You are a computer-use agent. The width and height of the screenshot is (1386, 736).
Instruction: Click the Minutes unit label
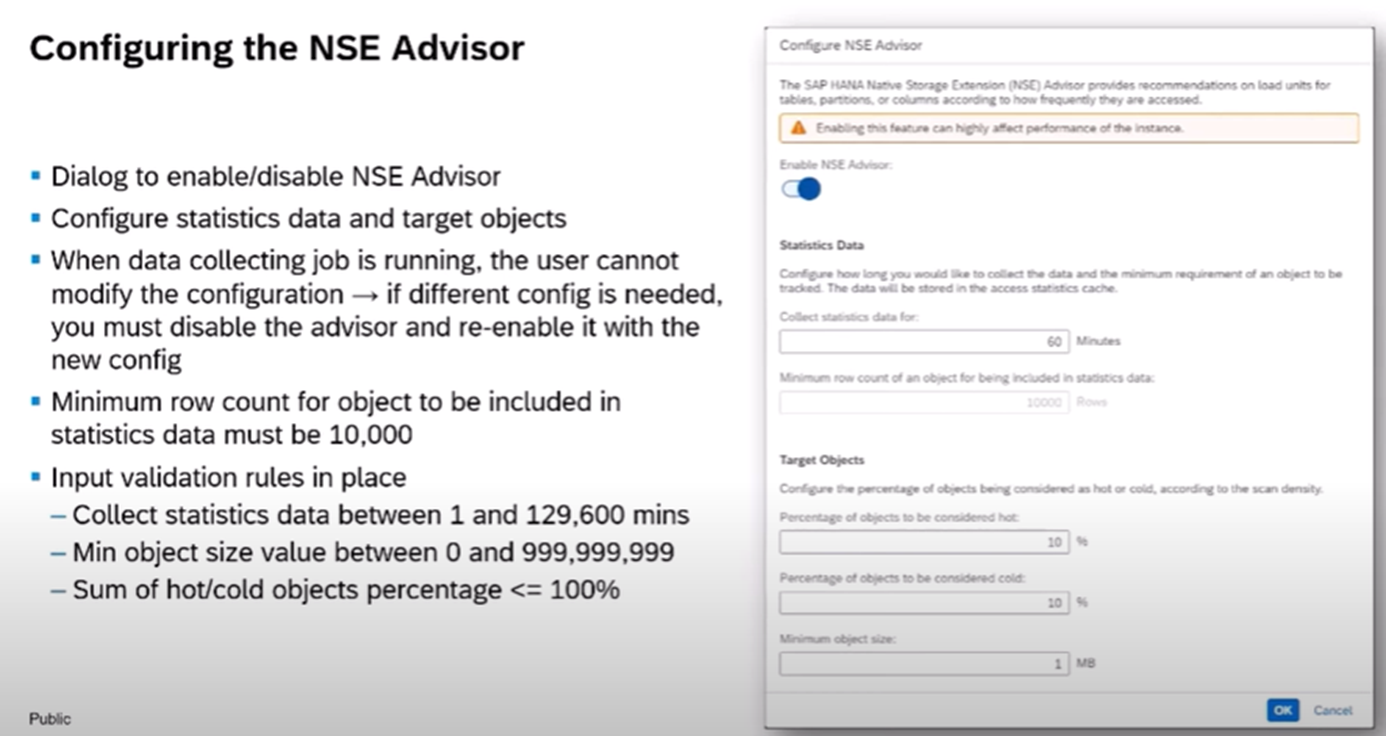pyautogui.click(x=1098, y=341)
